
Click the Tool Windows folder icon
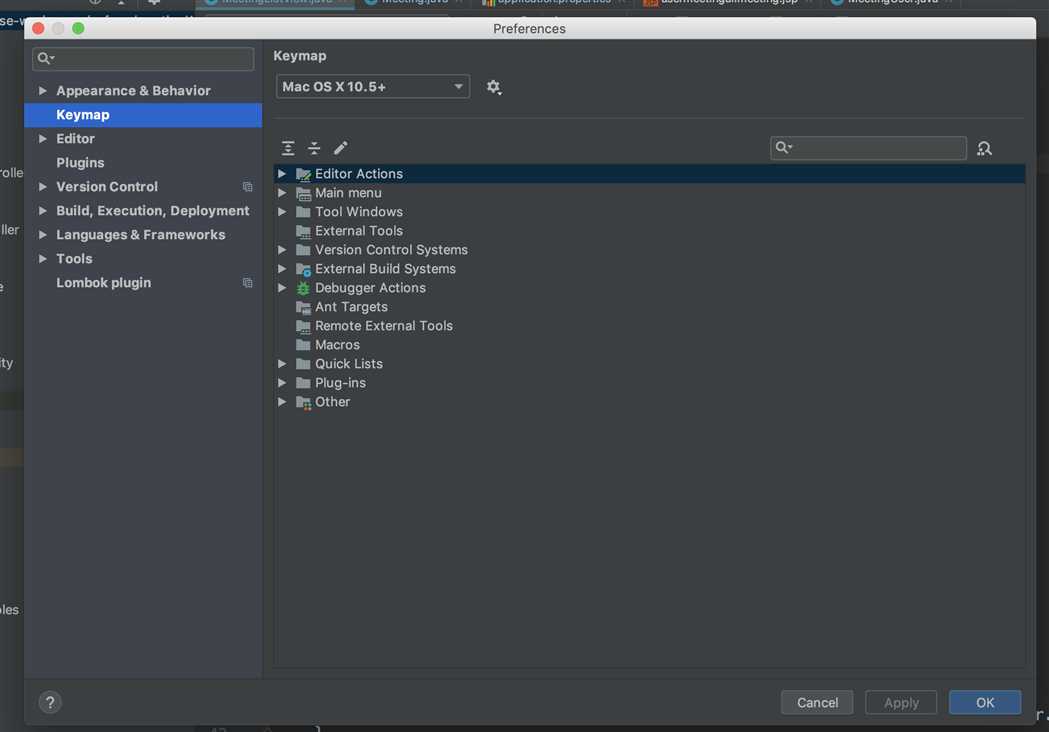pos(303,212)
